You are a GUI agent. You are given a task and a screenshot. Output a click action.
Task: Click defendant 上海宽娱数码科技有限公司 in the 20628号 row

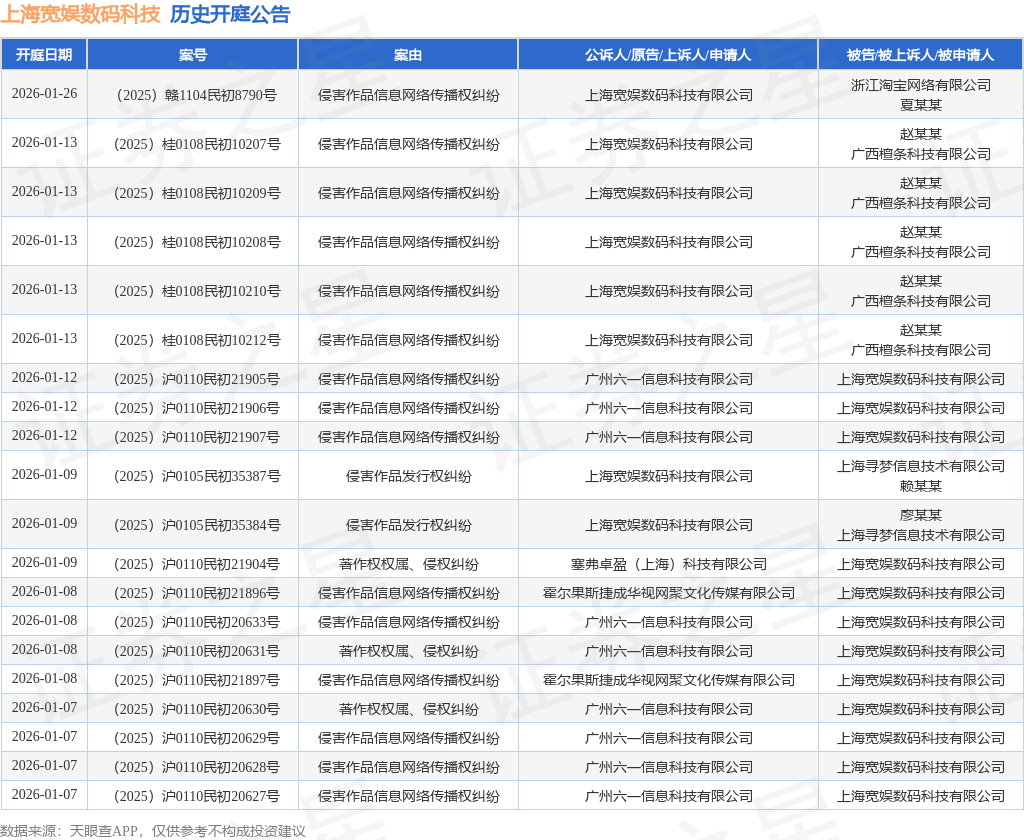[x=921, y=767]
